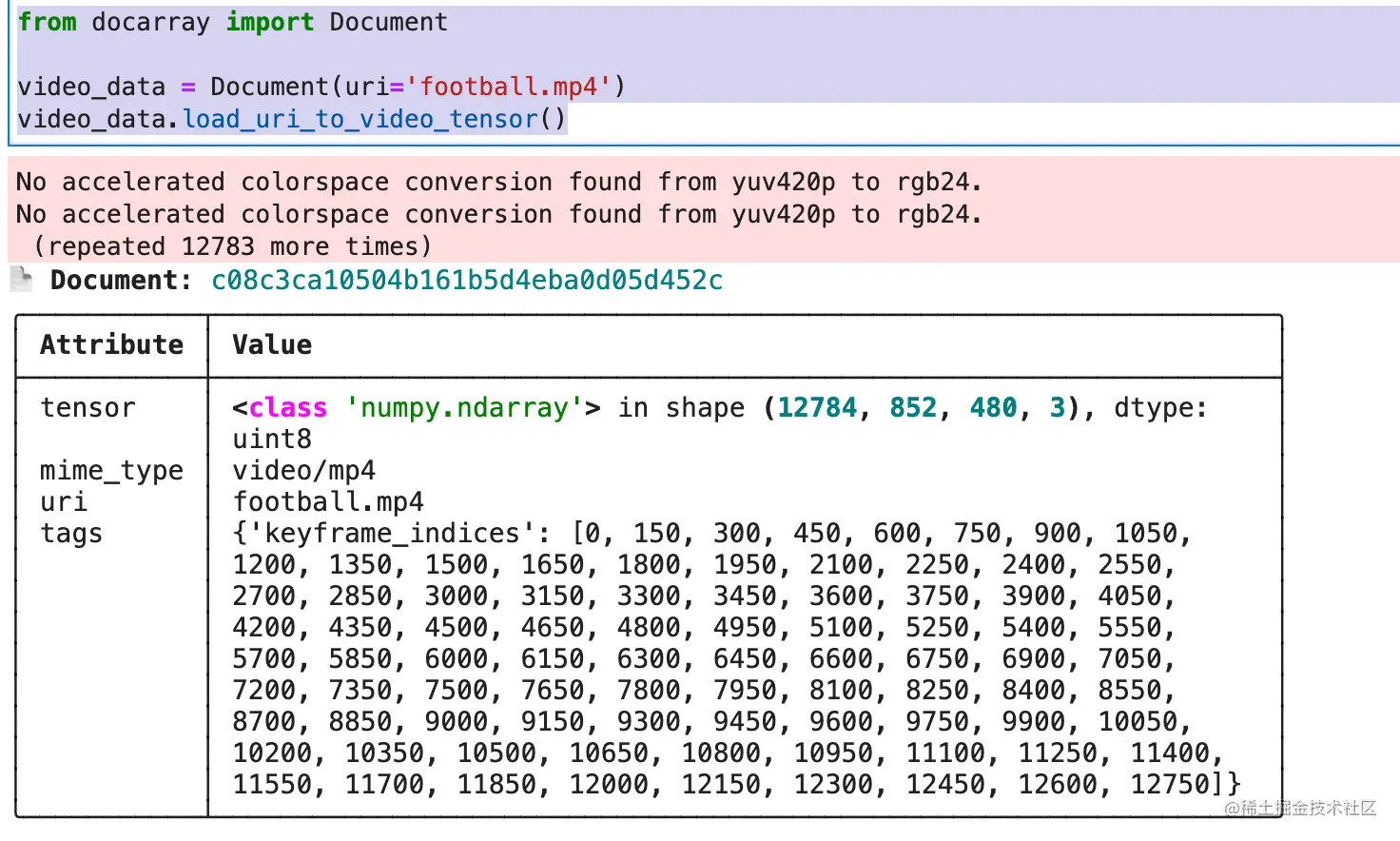Click keyframe index 4050
This screenshot has width=1400, height=841.
pyautogui.click(x=1130, y=597)
